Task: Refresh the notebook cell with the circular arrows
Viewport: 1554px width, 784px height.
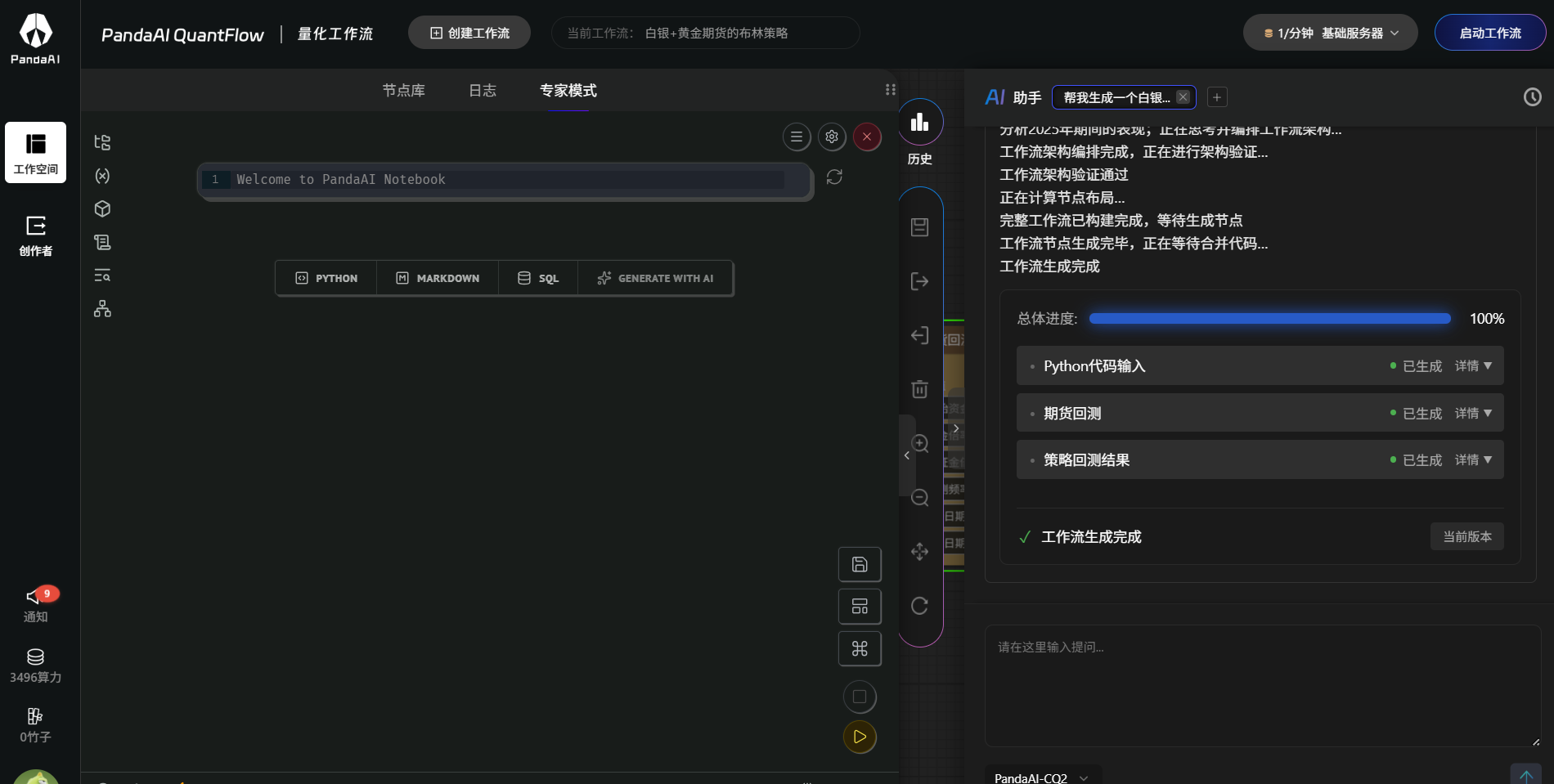Action: click(x=834, y=177)
